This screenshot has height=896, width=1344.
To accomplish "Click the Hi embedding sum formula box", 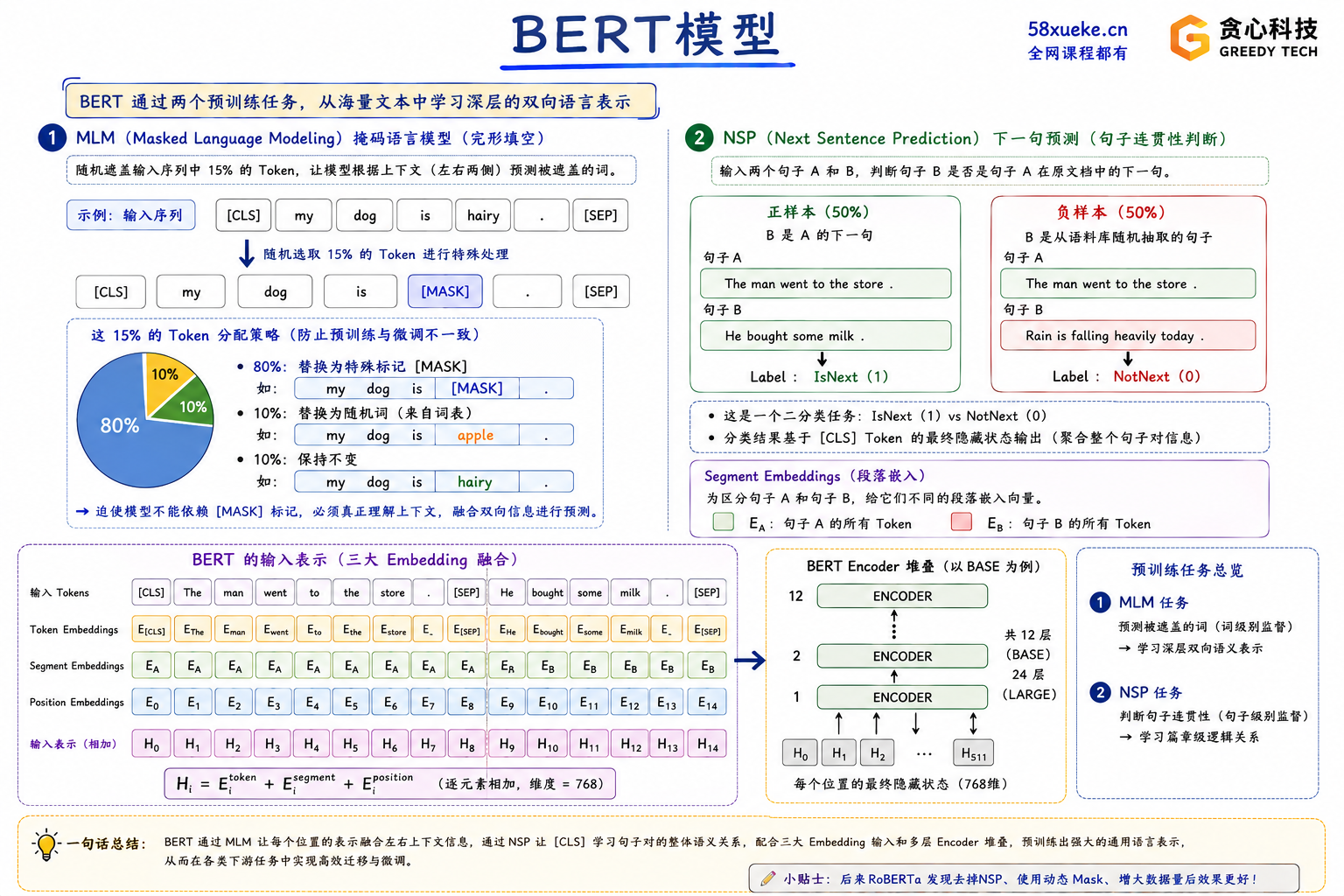I will 390,783.
